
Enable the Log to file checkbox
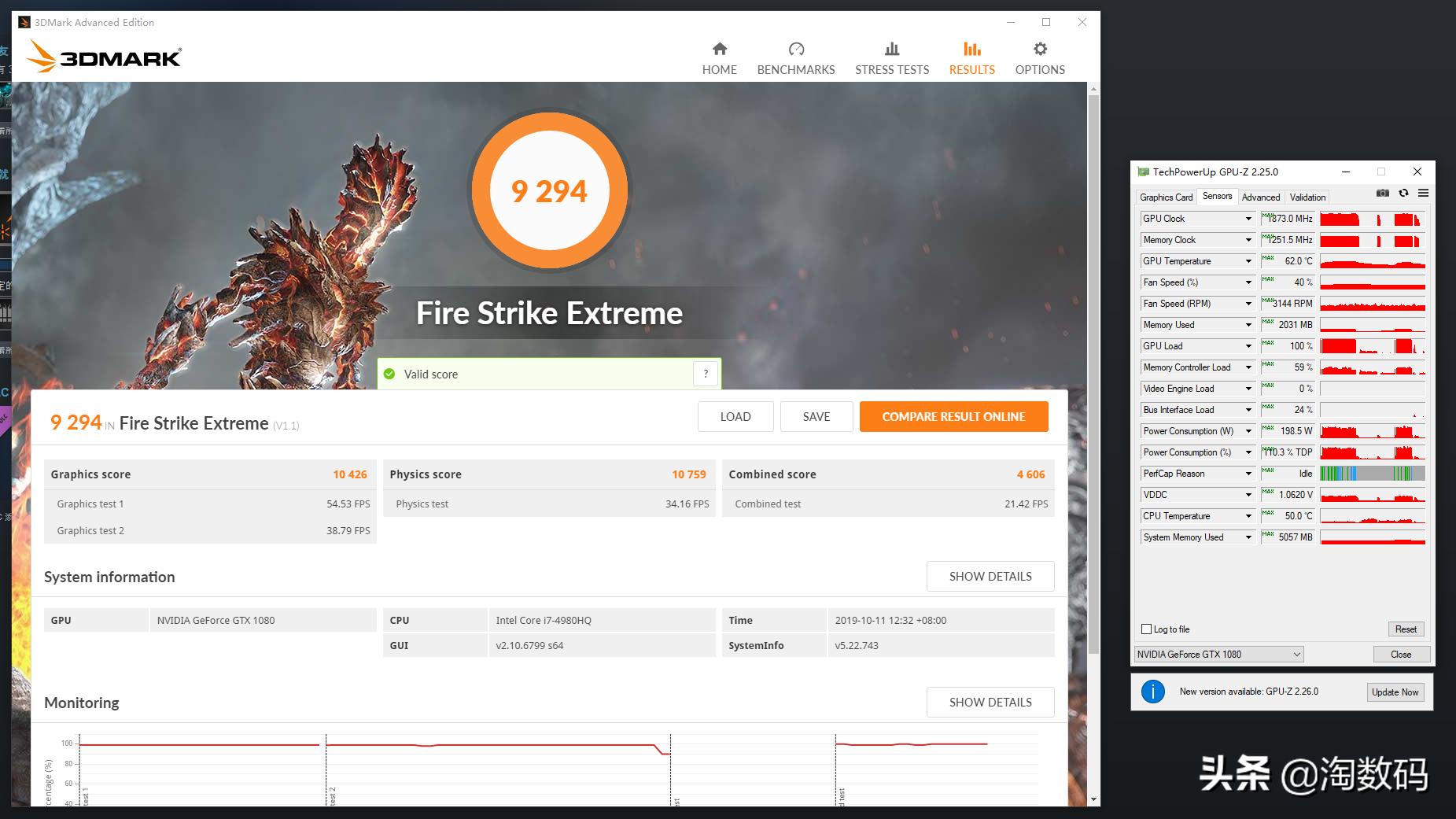point(1147,629)
